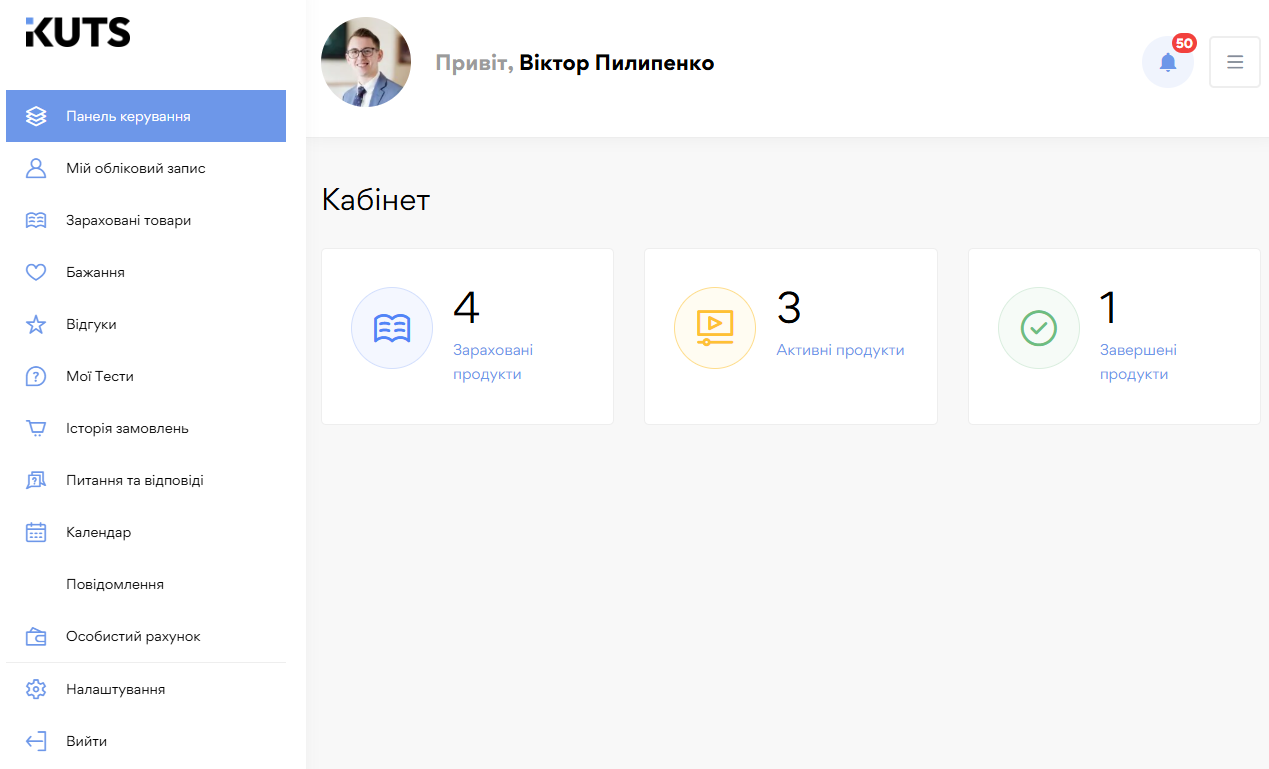
Task: Open order history via the cart icon
Action: [x=36, y=427]
